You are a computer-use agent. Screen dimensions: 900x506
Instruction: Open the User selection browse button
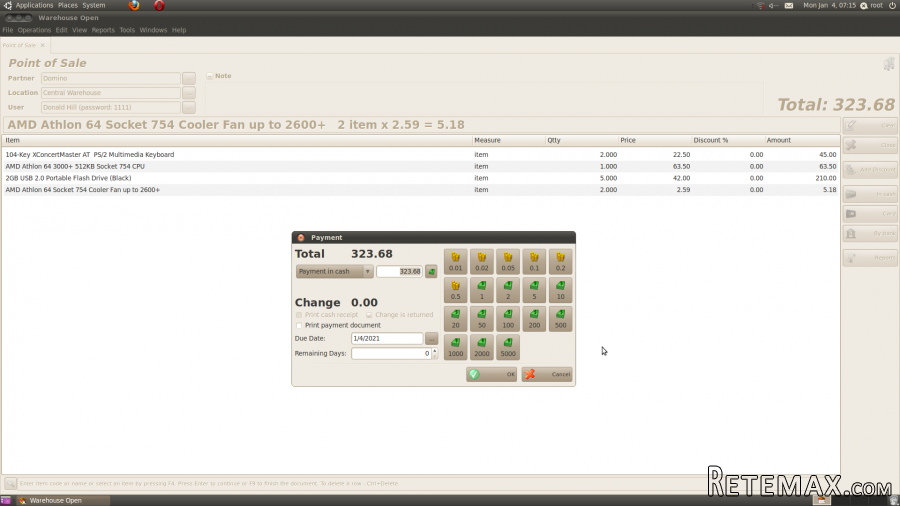(x=189, y=107)
